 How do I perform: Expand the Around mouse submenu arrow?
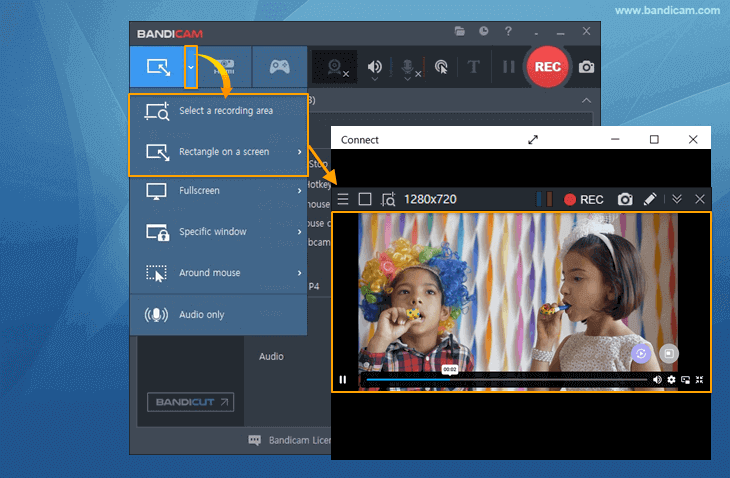(x=299, y=273)
